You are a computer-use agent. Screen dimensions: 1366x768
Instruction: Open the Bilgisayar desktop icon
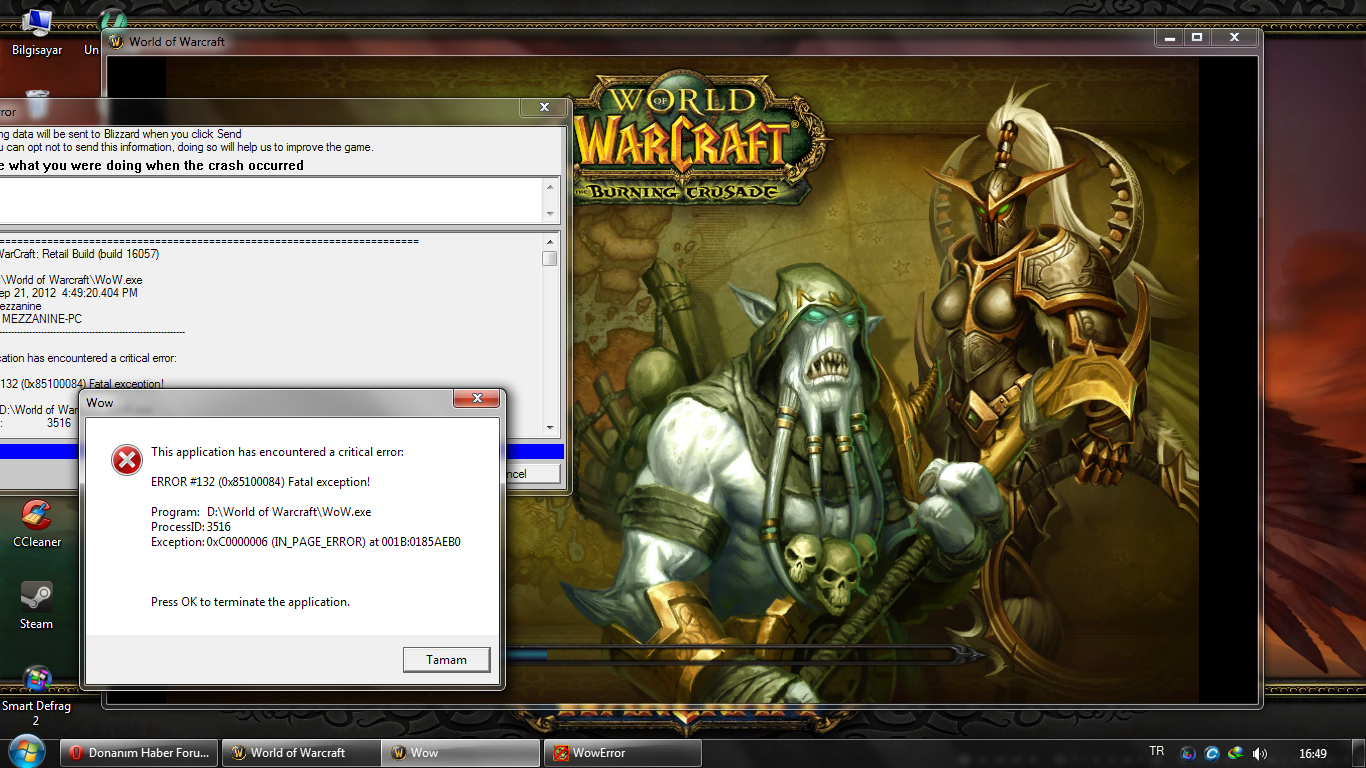point(37,31)
